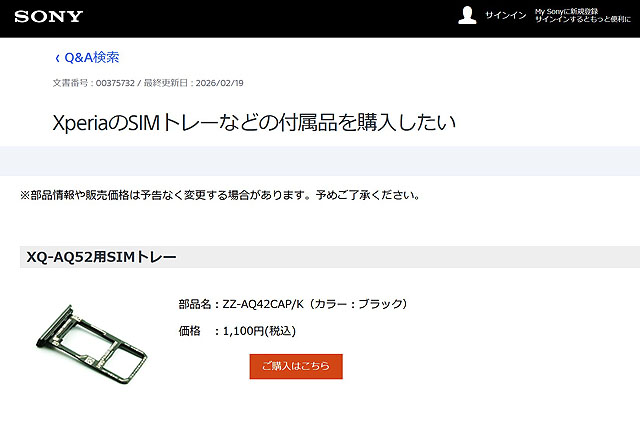Click the カラー:ブラック color label

(x=358, y=304)
